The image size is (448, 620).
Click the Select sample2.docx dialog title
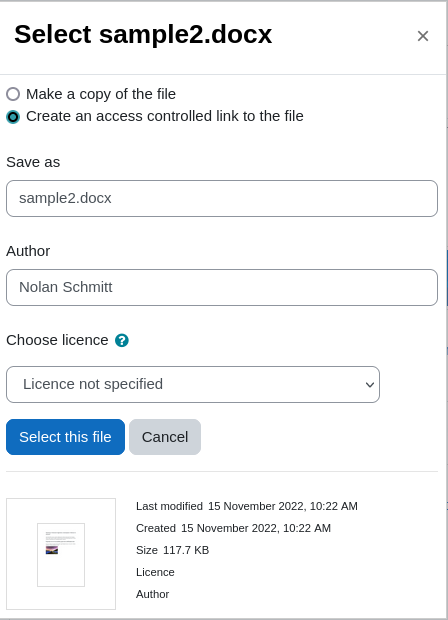point(143,34)
